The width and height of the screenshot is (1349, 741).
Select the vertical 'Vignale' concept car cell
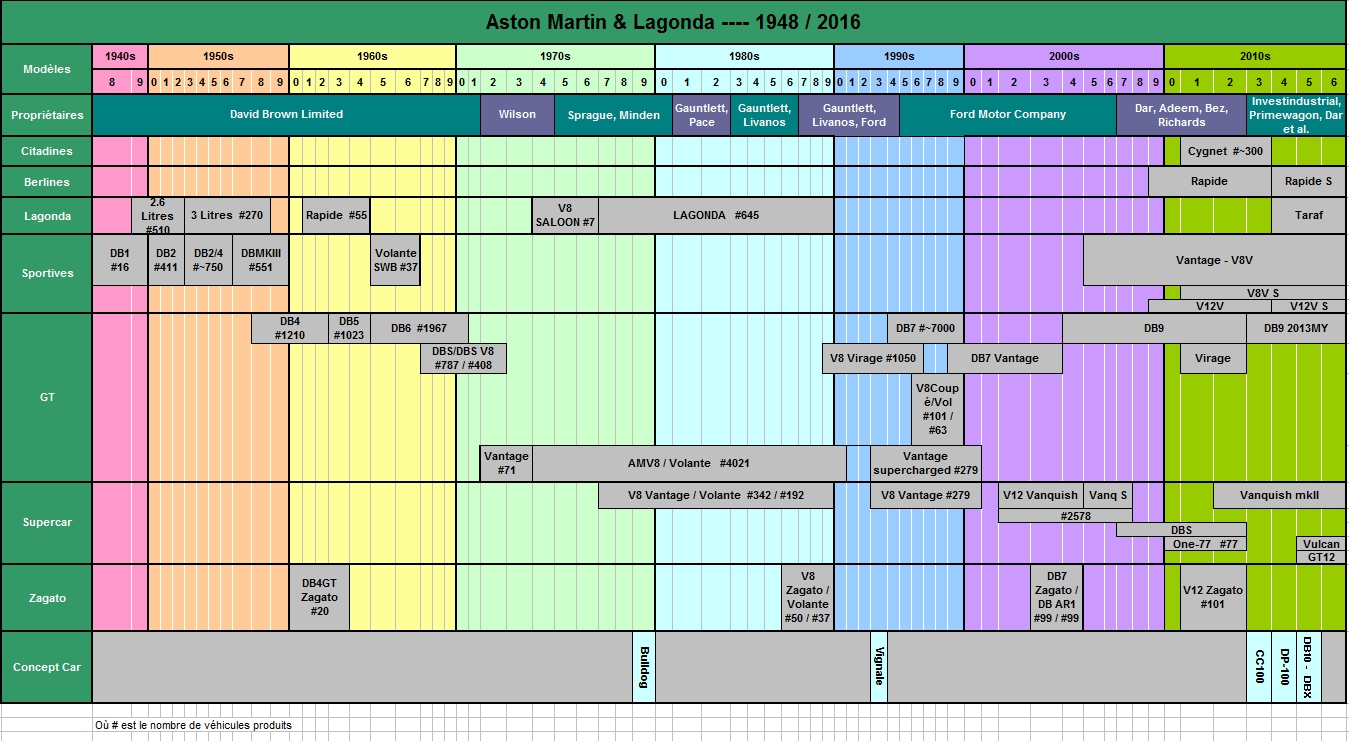click(x=879, y=667)
